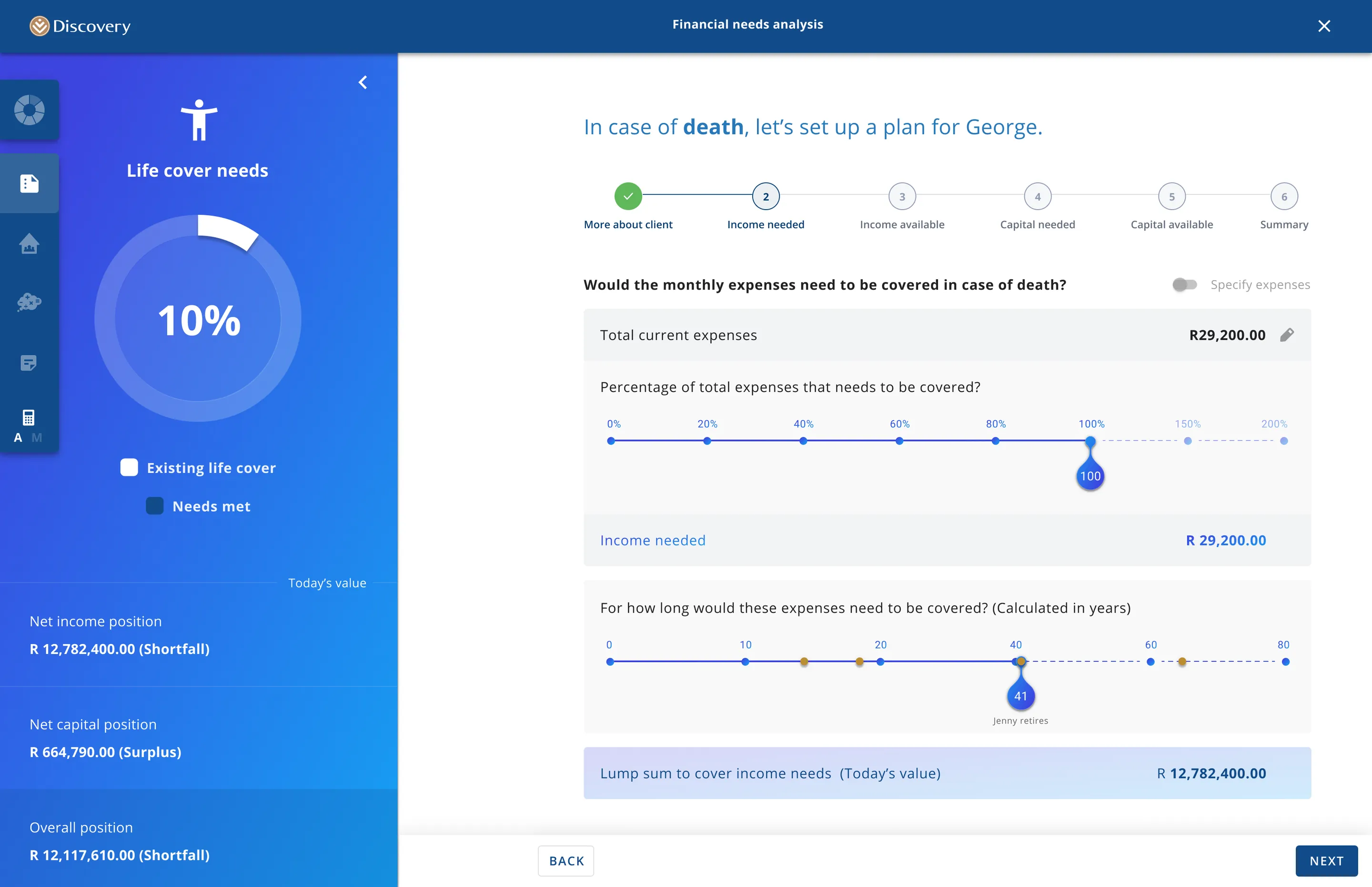This screenshot has width=1372, height=887.
Task: Jump to step 3 Income available
Action: (902, 196)
